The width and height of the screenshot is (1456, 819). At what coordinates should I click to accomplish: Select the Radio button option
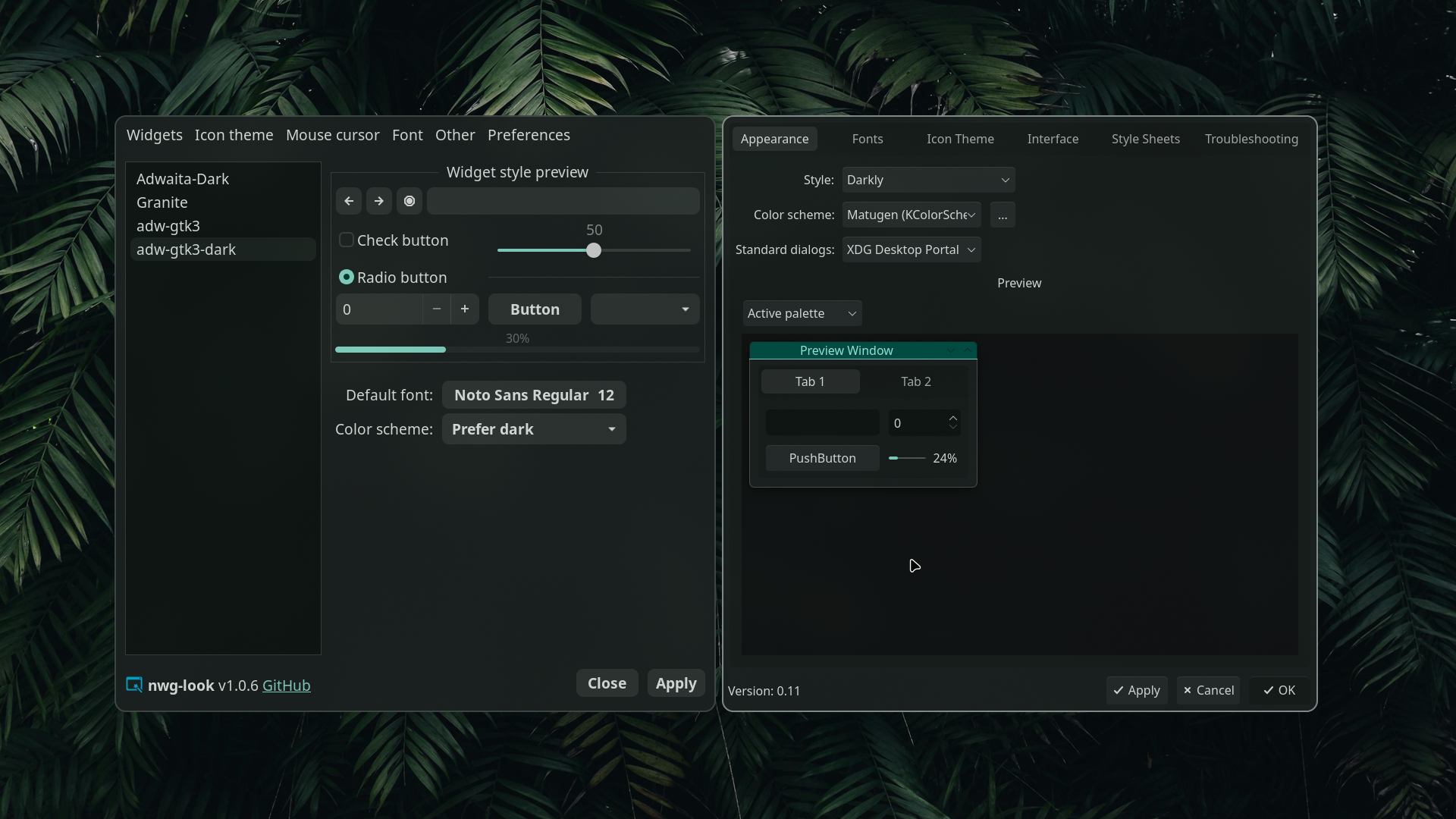tap(347, 278)
